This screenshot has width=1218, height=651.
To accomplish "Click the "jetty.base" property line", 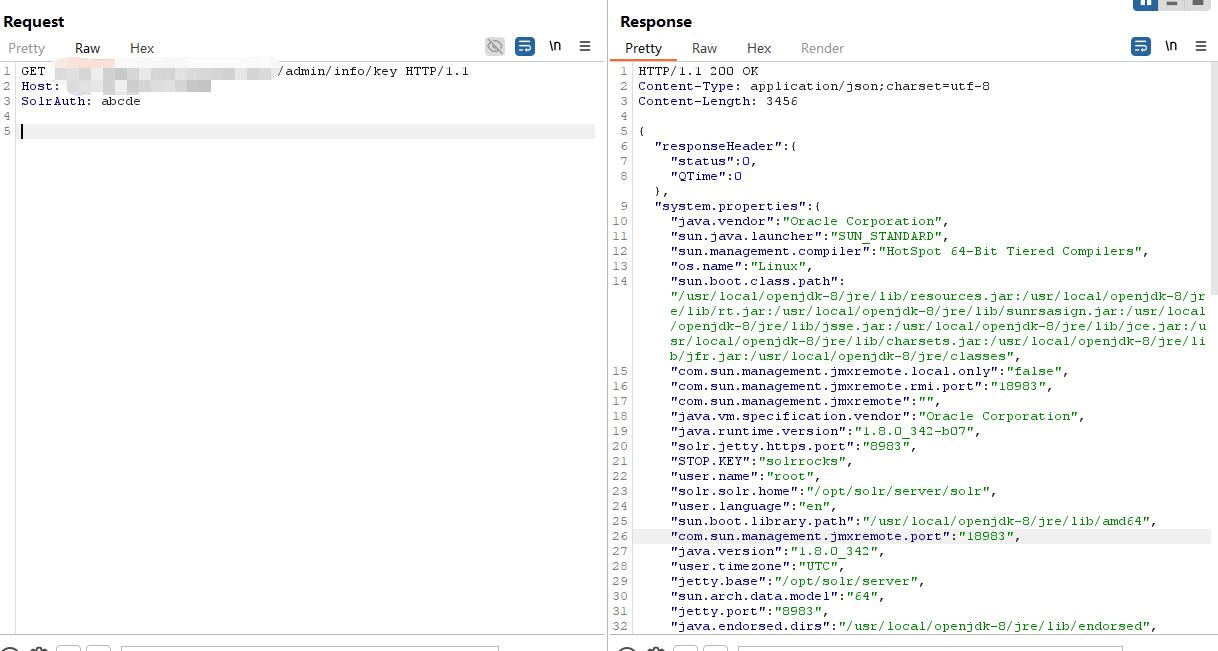I will coord(798,581).
